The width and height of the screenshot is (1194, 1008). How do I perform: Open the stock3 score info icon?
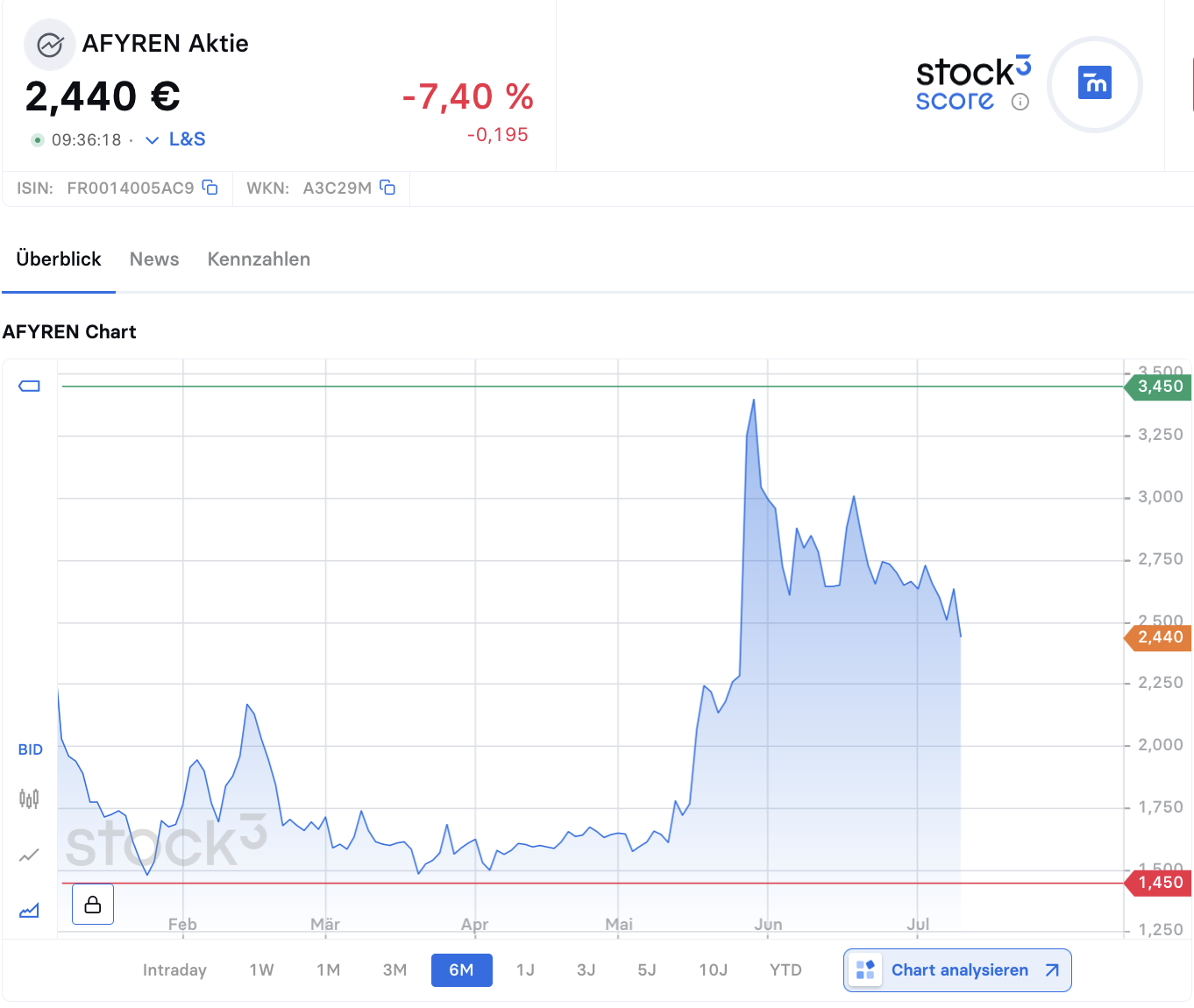point(1020,102)
